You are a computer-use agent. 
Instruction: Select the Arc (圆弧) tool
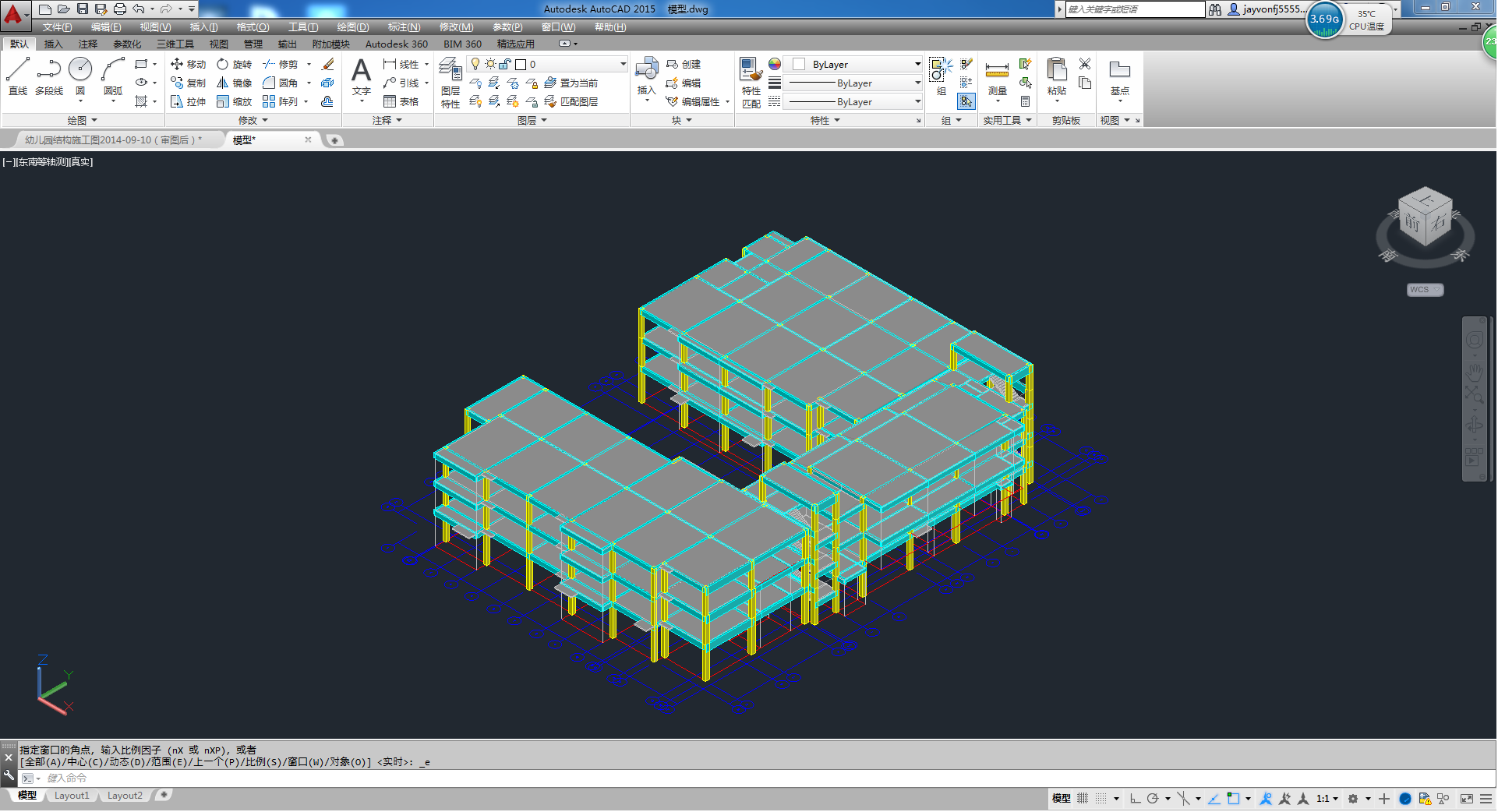click(x=113, y=76)
